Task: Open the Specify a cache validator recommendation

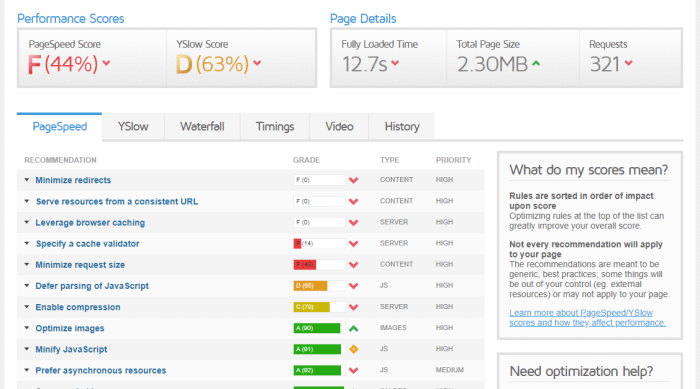Action: click(x=88, y=244)
